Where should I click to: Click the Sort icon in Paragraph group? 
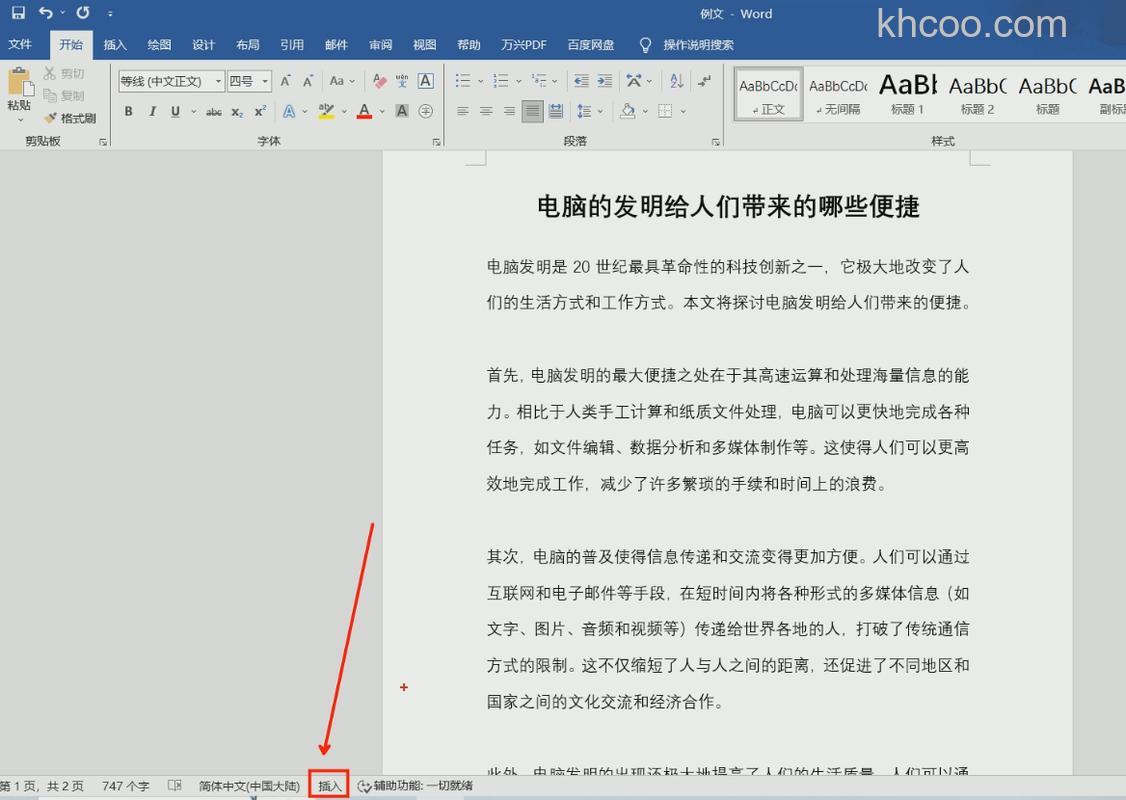(678, 81)
